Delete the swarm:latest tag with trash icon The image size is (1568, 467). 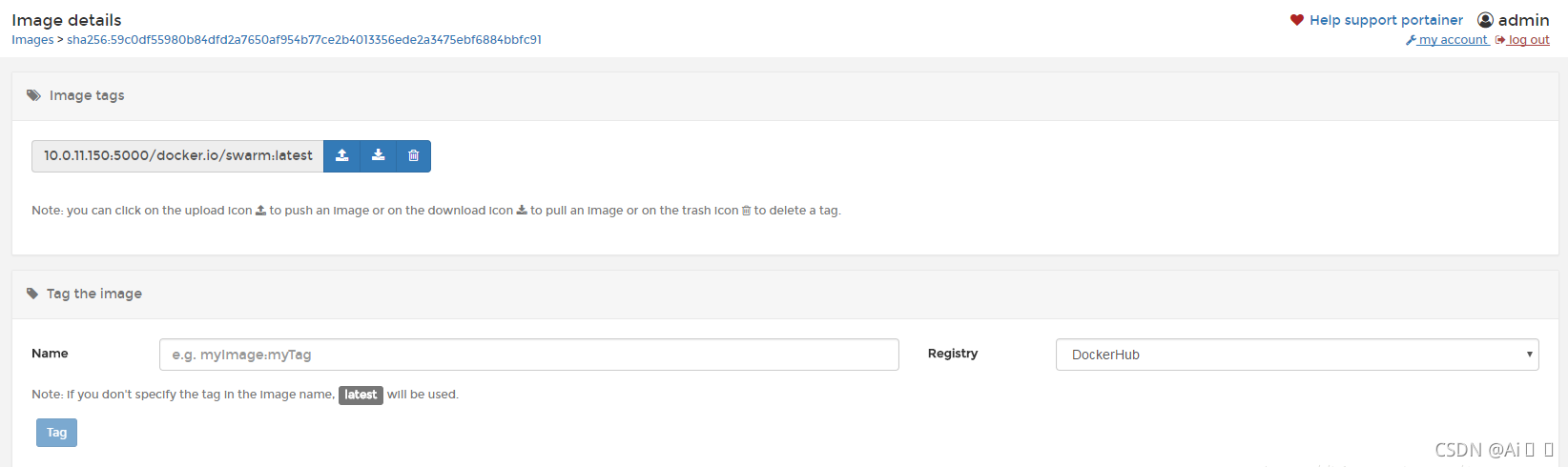[413, 156]
